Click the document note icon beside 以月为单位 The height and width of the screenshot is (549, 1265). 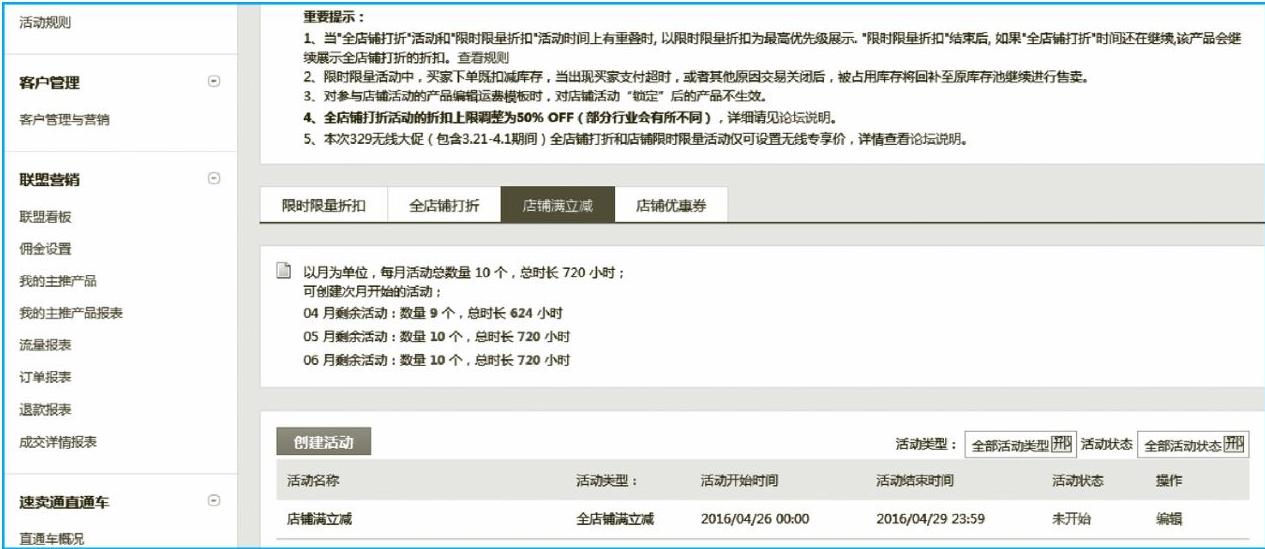(284, 272)
